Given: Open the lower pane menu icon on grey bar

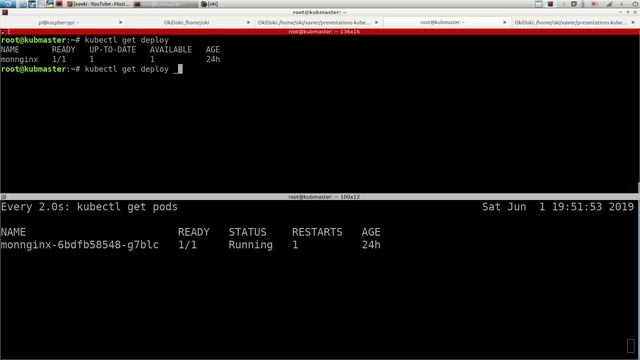Looking at the screenshot, I should pos(4,197).
